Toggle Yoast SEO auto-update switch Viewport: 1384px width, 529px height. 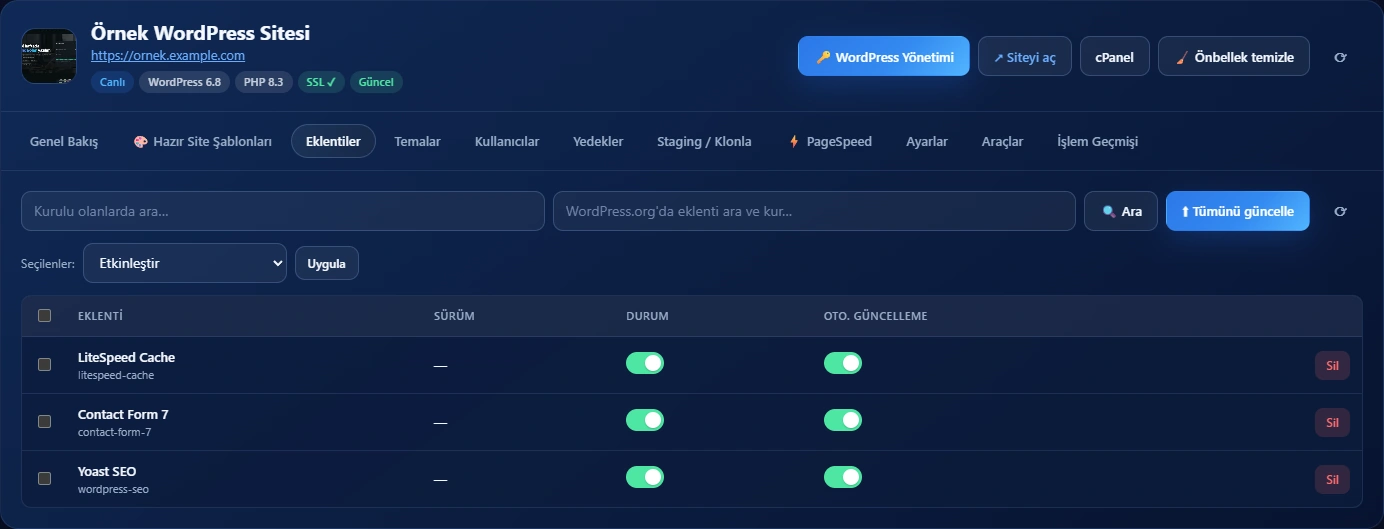[x=843, y=477]
